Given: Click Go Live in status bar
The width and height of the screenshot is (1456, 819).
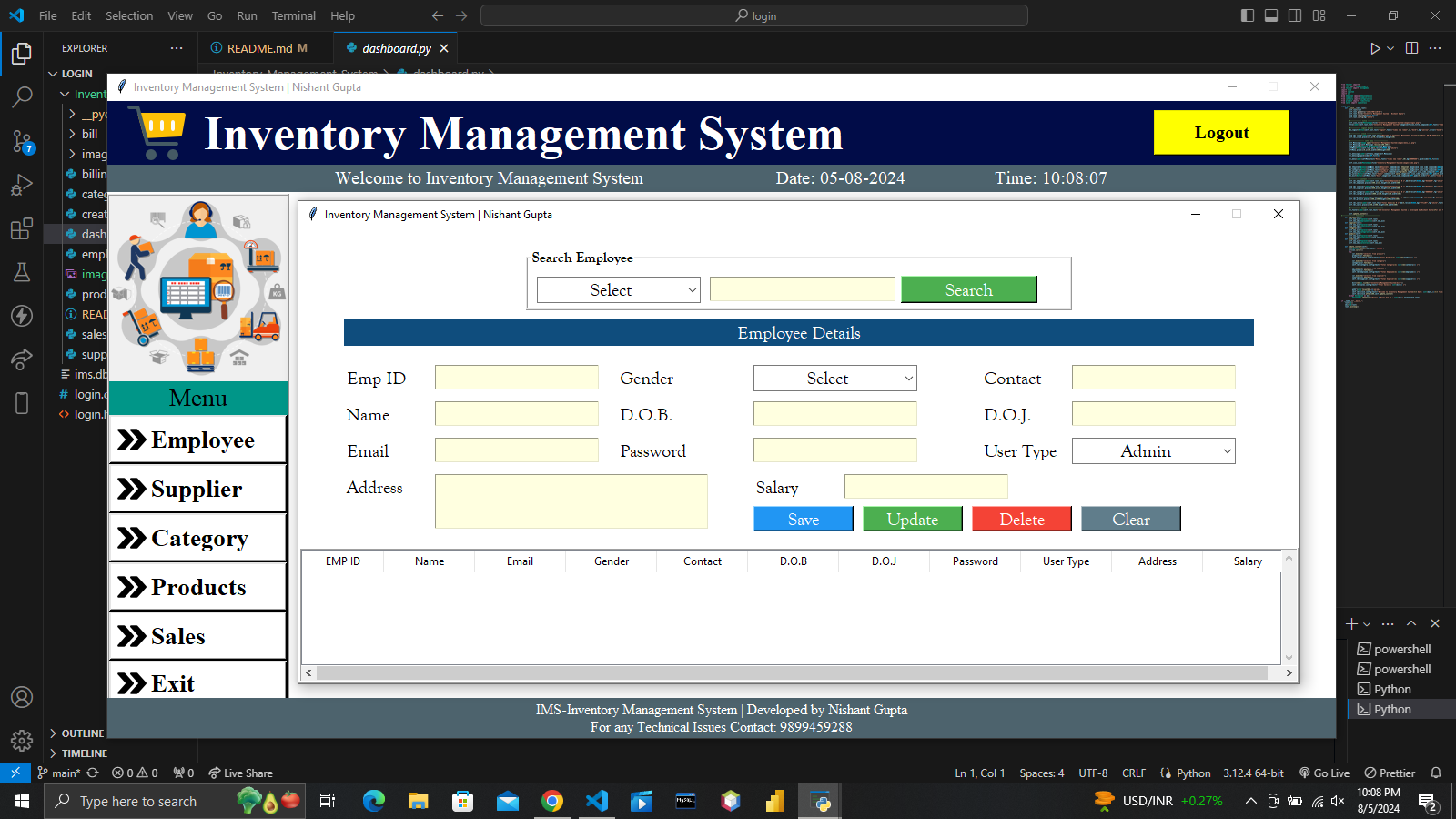Looking at the screenshot, I should click(1324, 773).
